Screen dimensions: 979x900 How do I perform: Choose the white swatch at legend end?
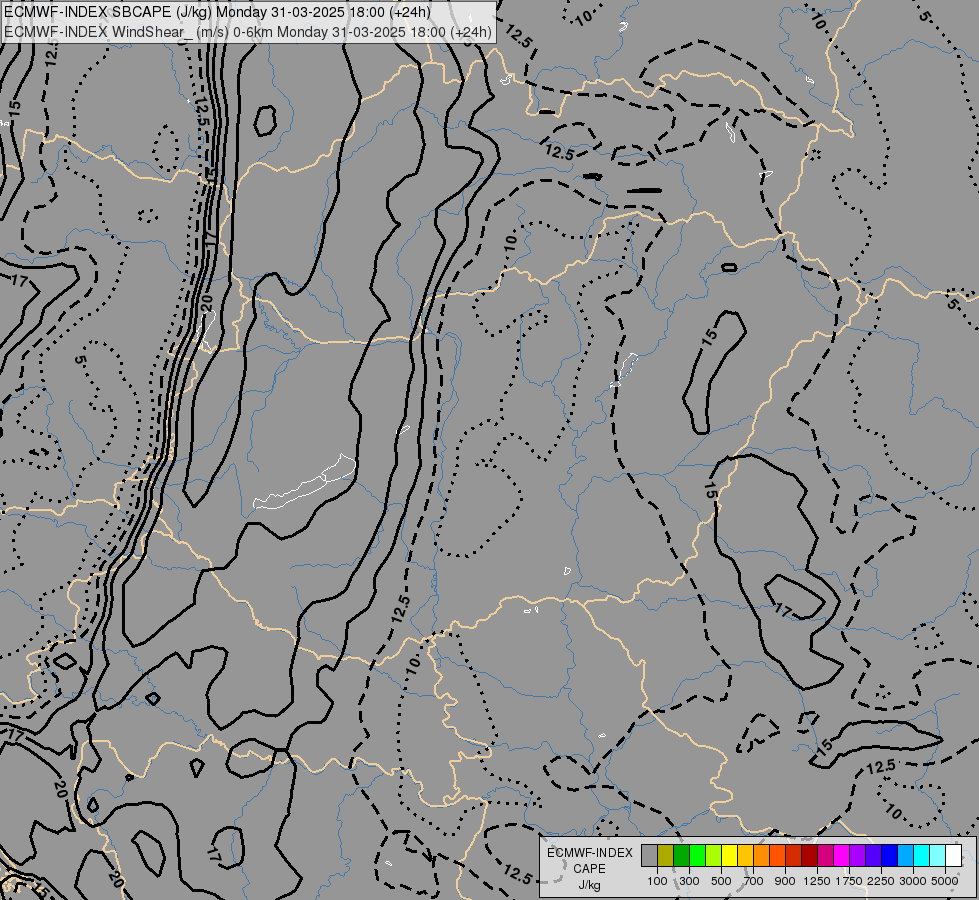click(953, 855)
